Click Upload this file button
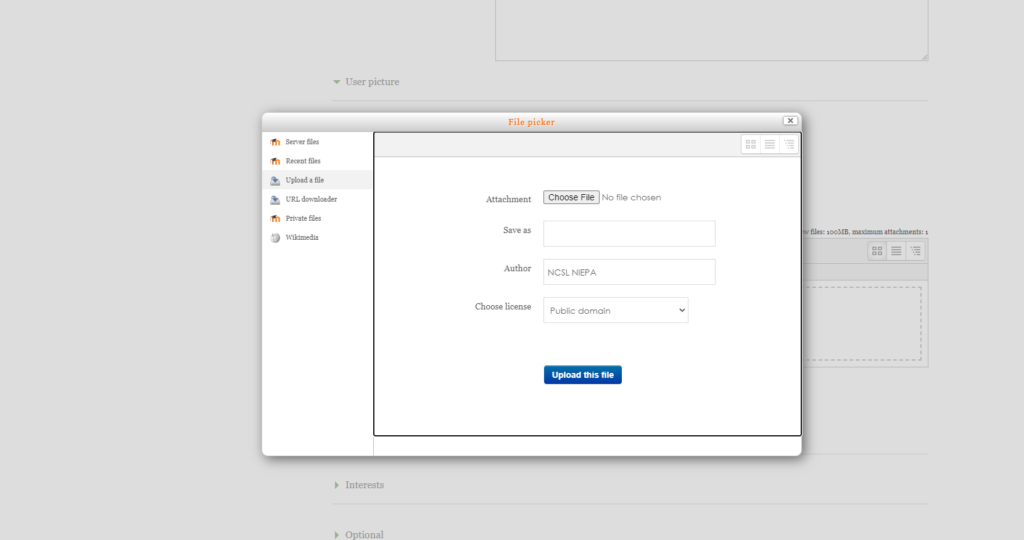This screenshot has width=1024, height=540. (x=583, y=375)
